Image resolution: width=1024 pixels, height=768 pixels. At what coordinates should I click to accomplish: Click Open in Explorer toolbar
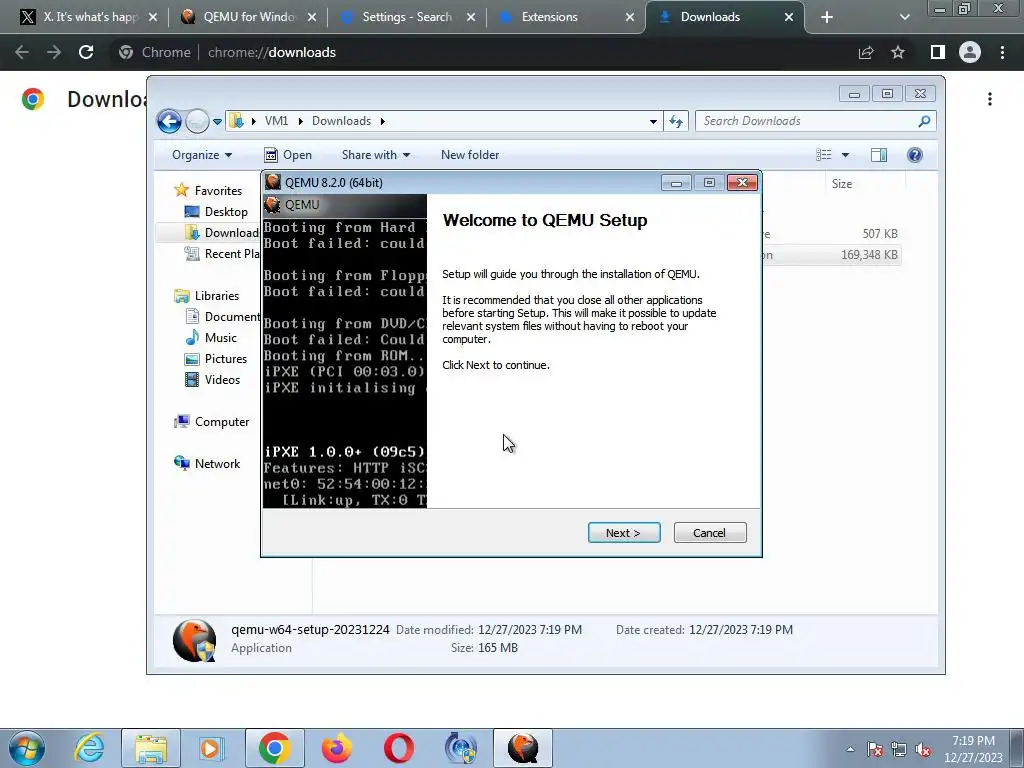tap(288, 155)
